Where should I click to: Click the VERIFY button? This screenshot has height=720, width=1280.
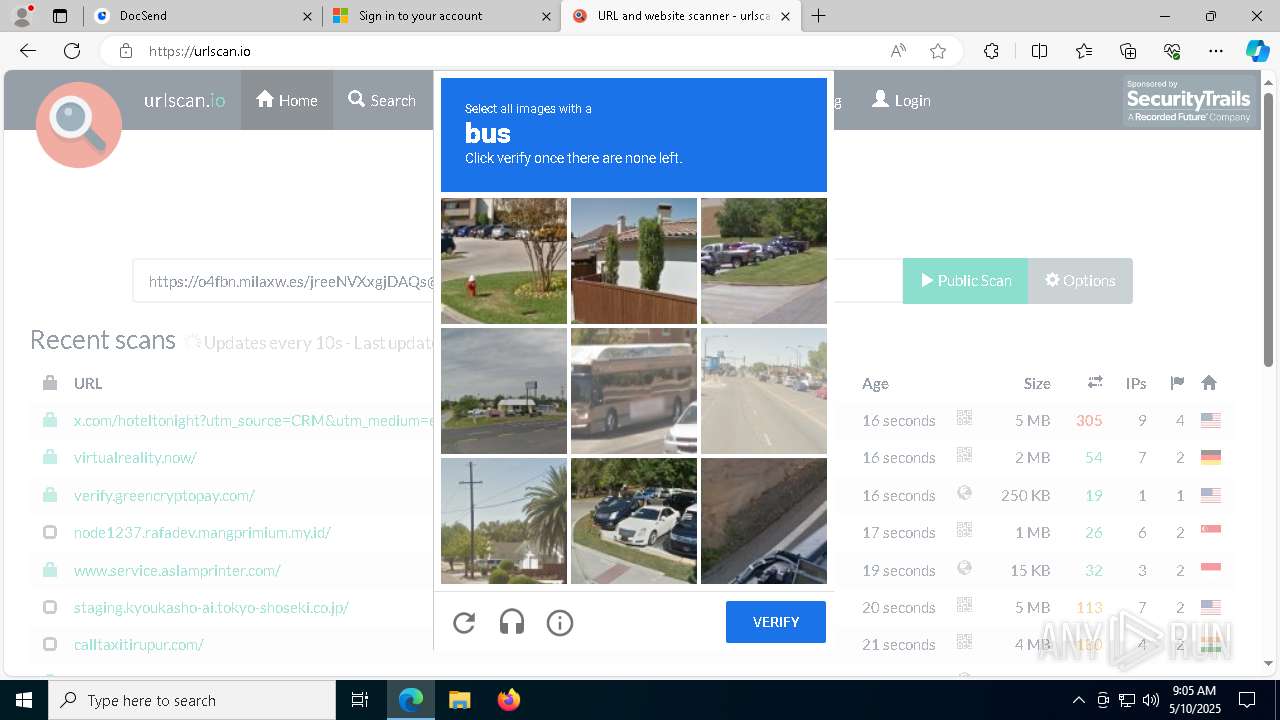click(776, 622)
